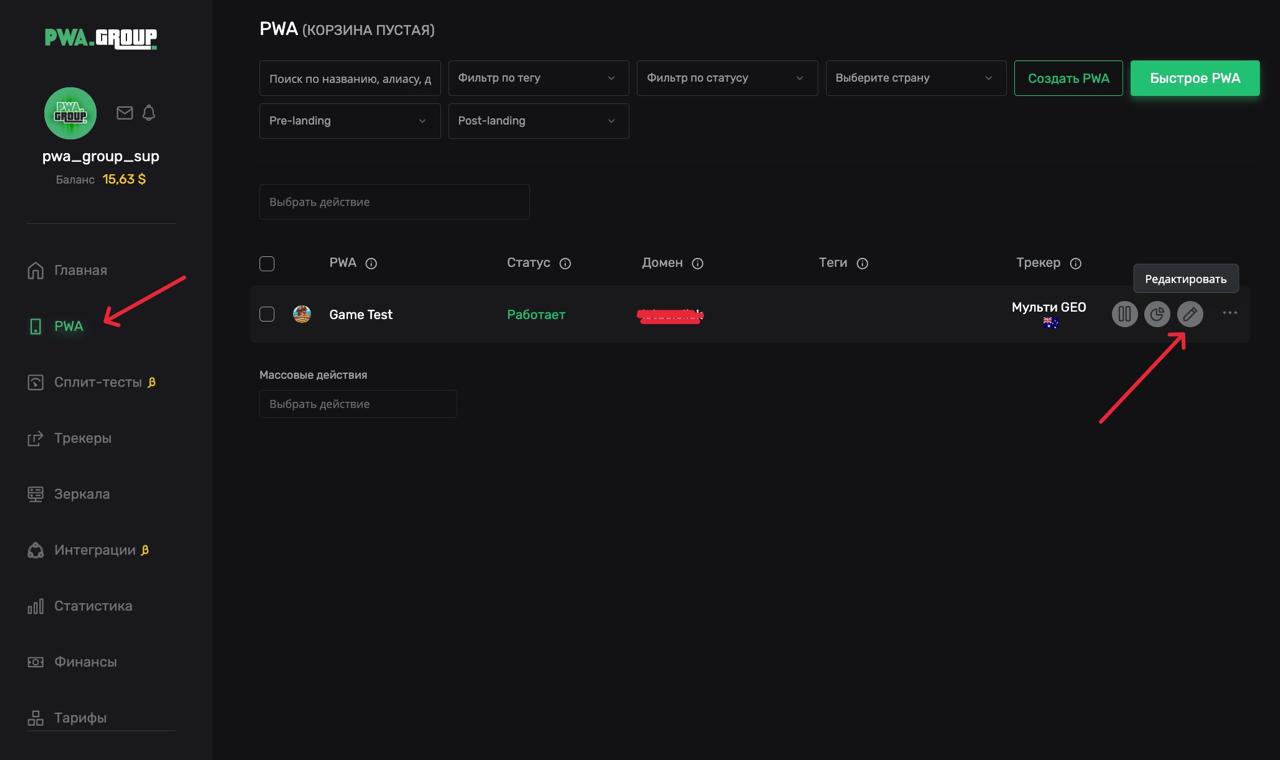Viewport: 1280px width, 760px height.
Task: Go to Статистика in the sidebar
Action: click(x=92, y=606)
